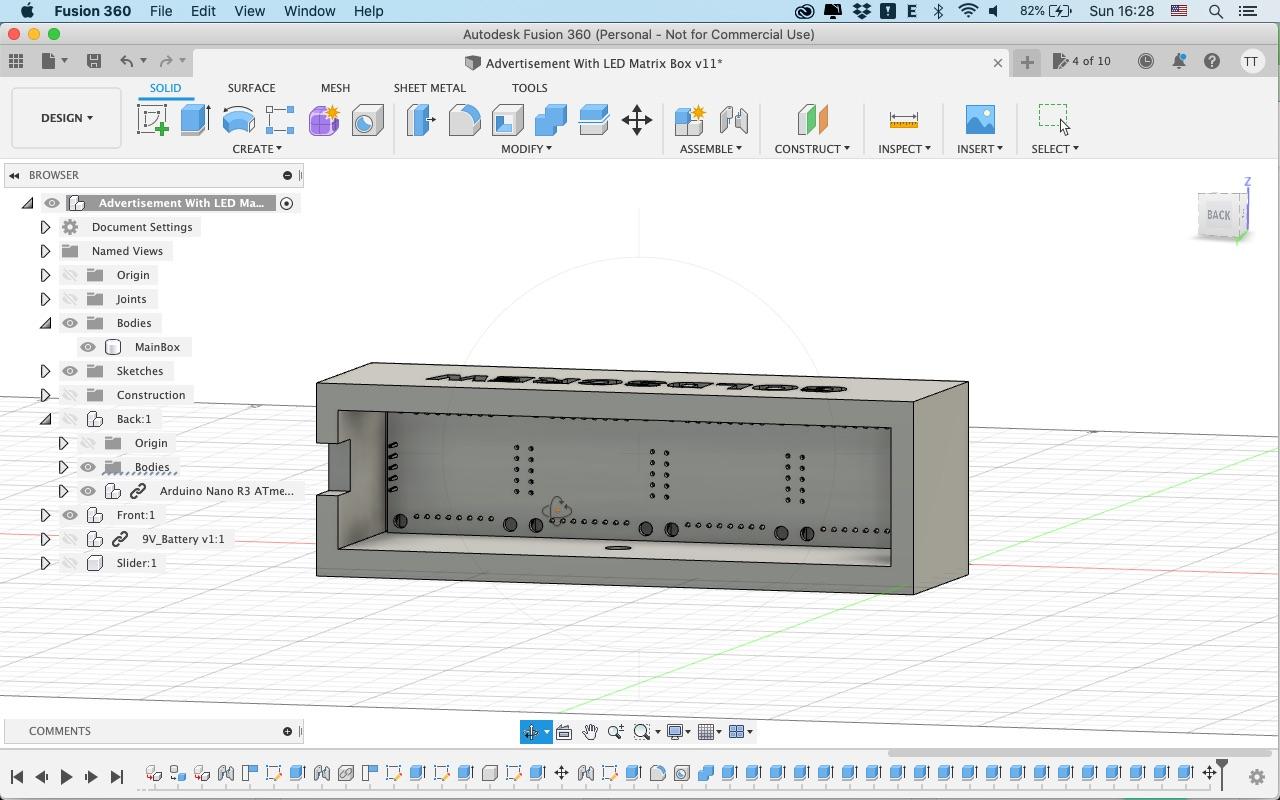Hide the MainBox body

[88, 347]
